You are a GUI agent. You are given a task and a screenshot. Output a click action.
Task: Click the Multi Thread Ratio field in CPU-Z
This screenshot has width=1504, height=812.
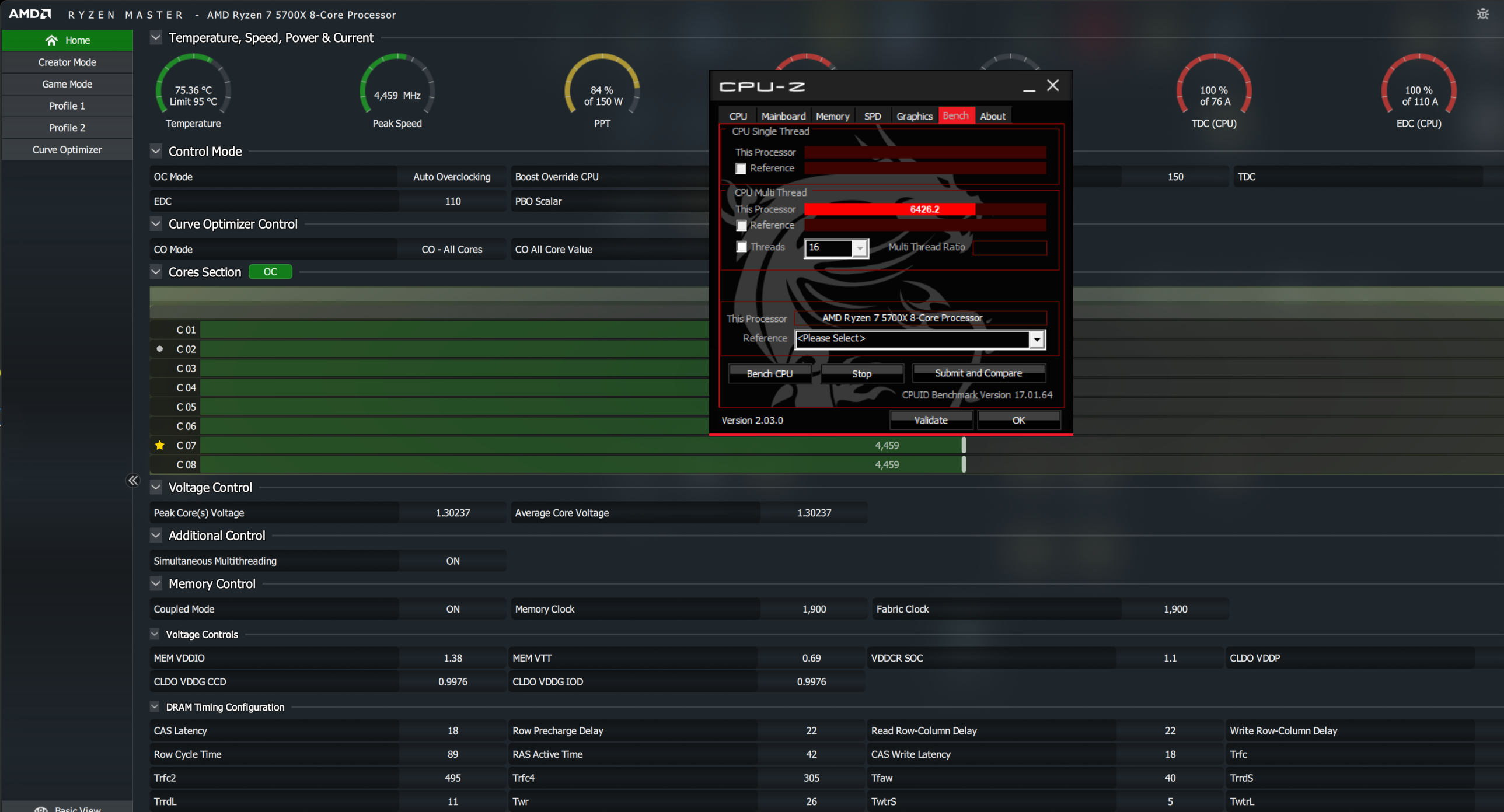[1010, 247]
